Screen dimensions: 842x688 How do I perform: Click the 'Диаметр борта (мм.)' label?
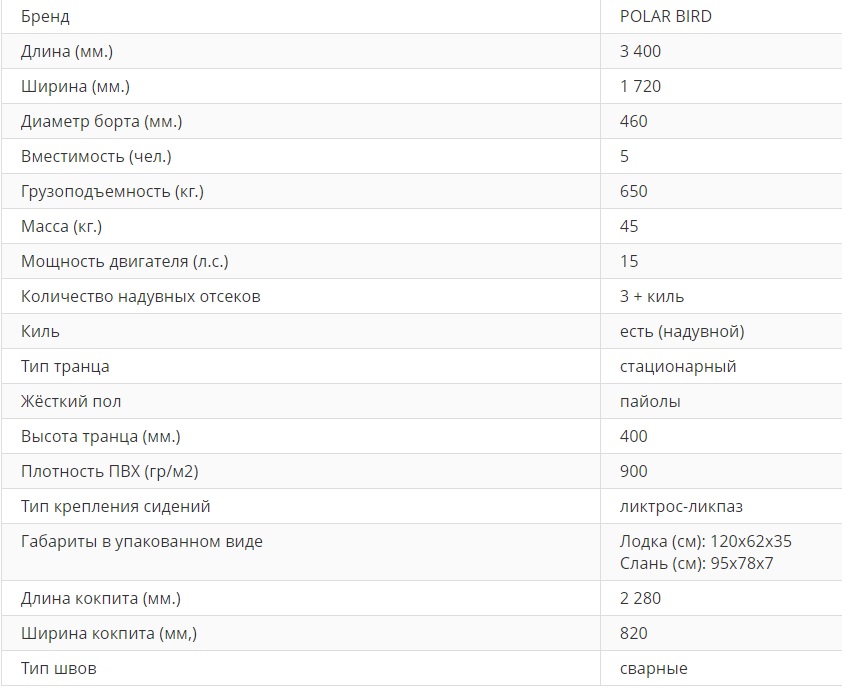[101, 122]
